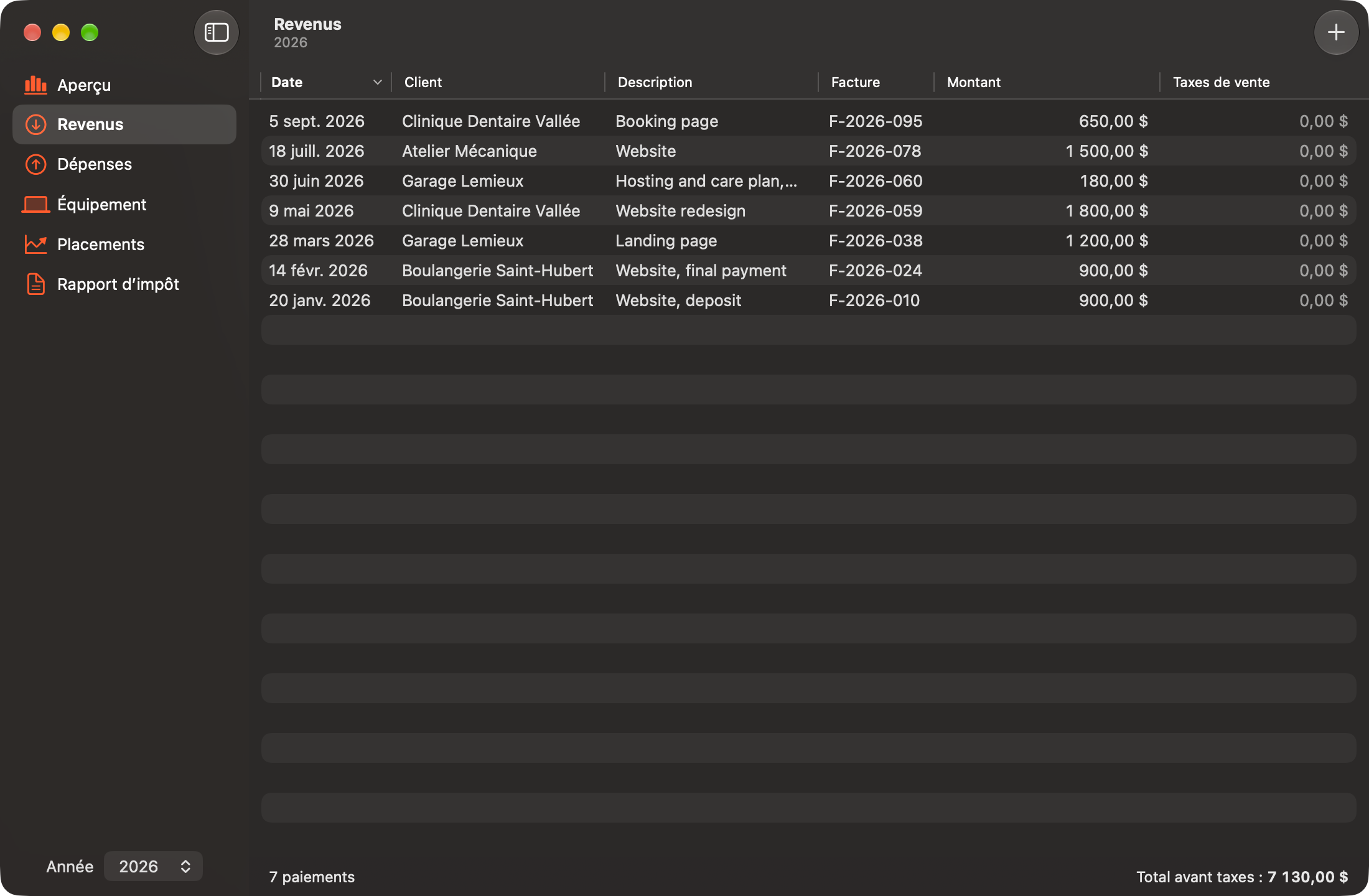Click the 650,00 $ amount
1369x896 pixels.
[1113, 121]
